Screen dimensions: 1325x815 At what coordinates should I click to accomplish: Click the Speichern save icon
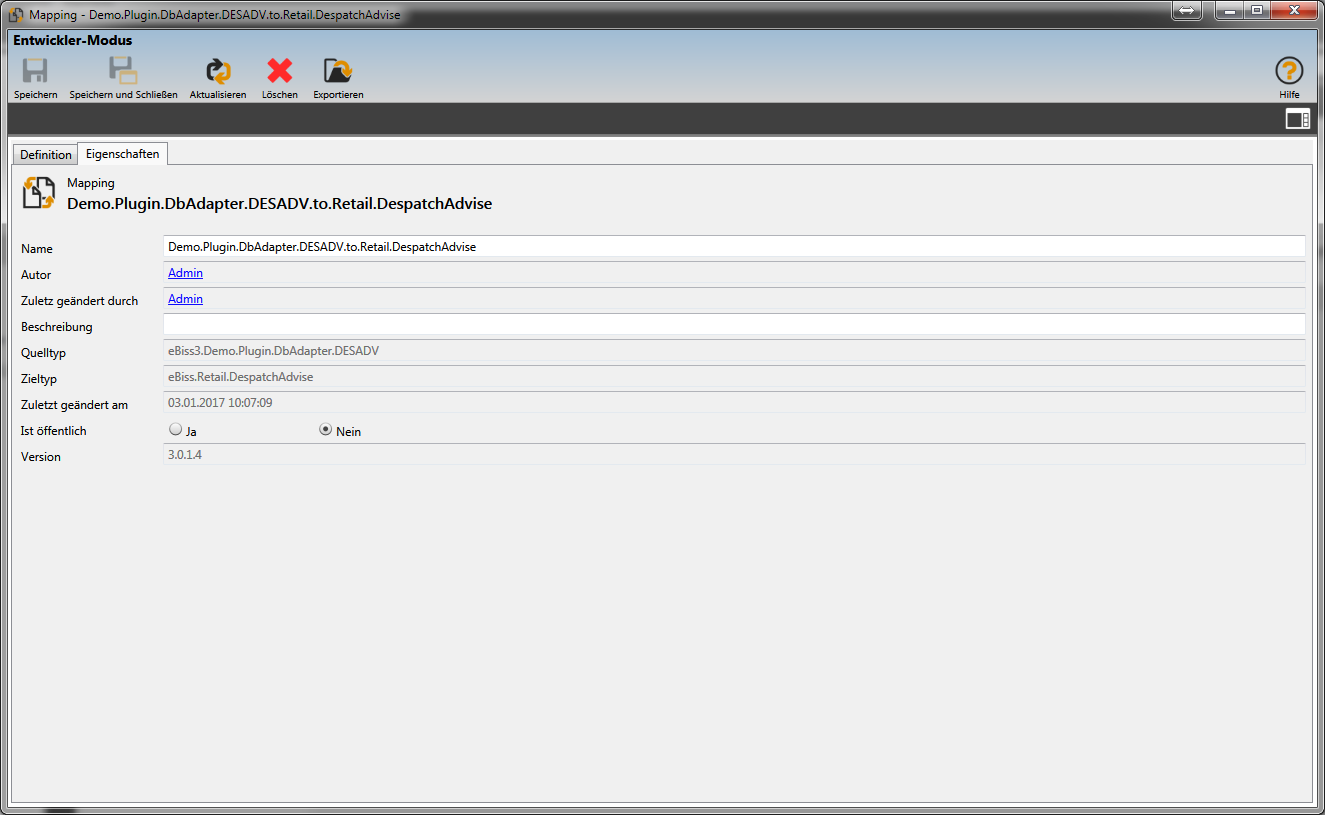click(35, 72)
